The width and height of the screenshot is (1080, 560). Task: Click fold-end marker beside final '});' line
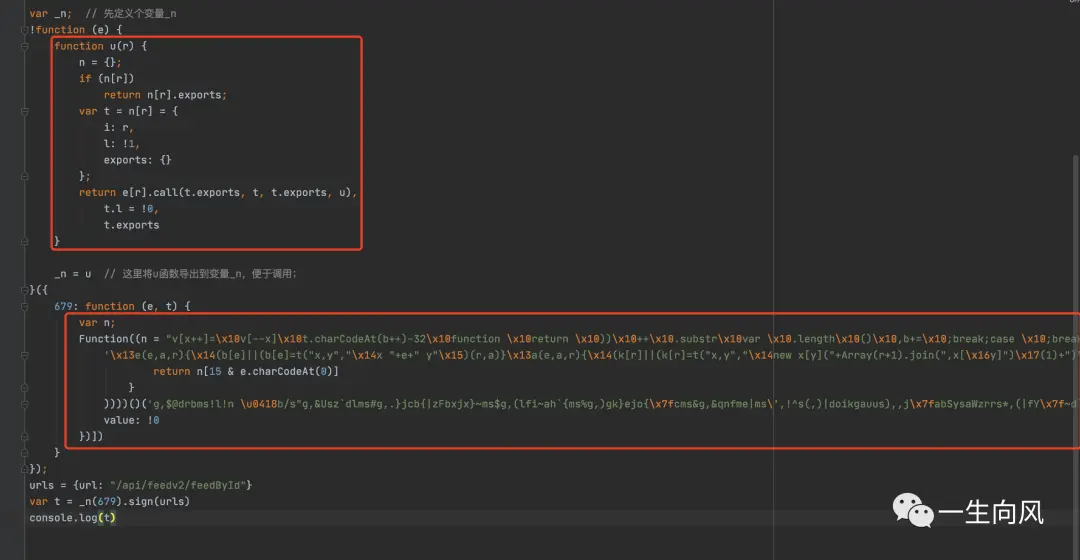coord(24,469)
